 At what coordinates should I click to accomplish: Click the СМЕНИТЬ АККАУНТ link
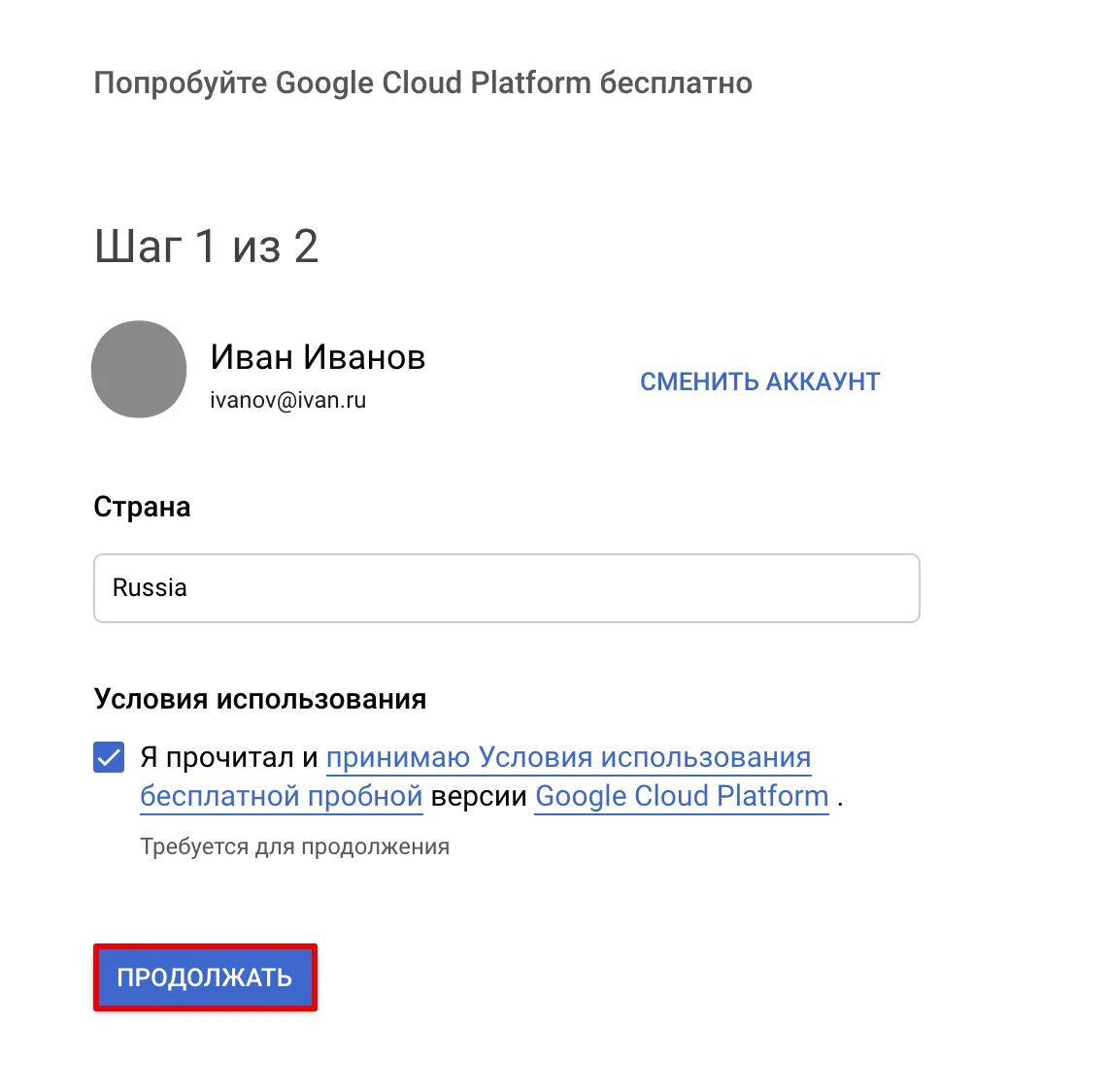pos(759,381)
